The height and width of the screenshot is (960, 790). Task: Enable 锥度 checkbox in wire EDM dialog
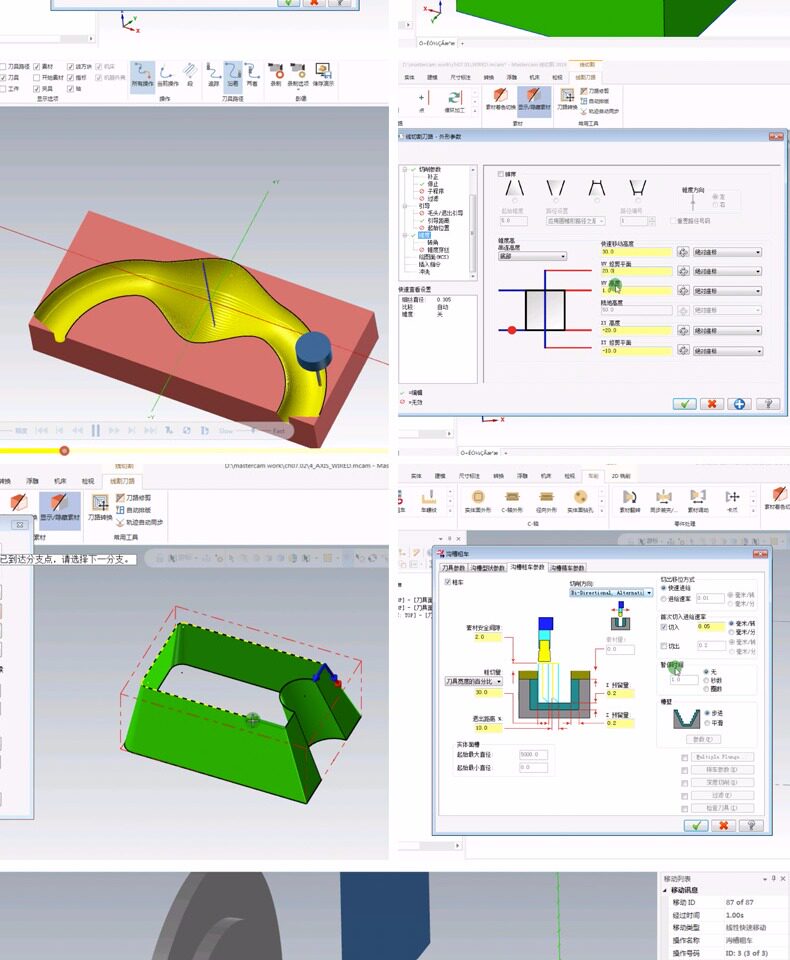point(500,174)
